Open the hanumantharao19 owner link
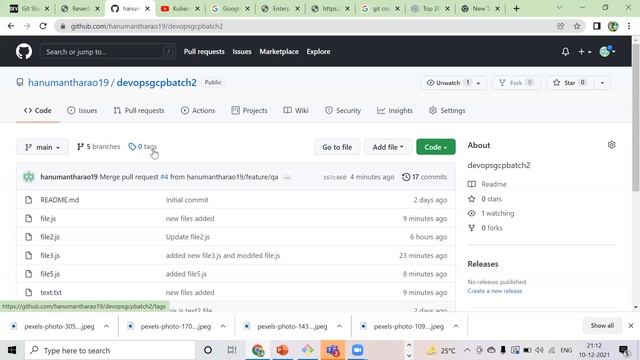 click(x=69, y=82)
